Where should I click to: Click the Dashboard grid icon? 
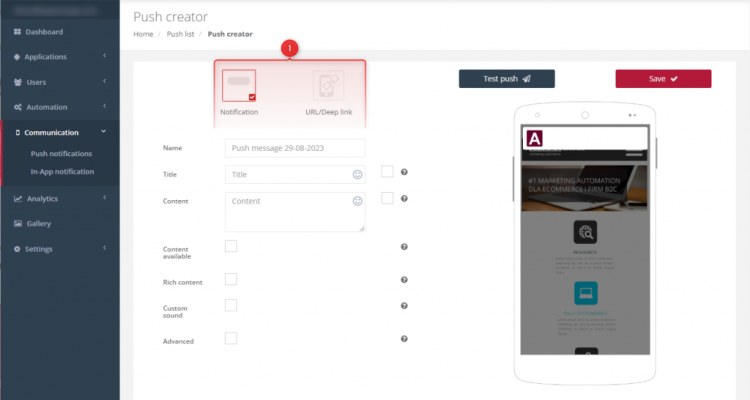tap(17, 32)
